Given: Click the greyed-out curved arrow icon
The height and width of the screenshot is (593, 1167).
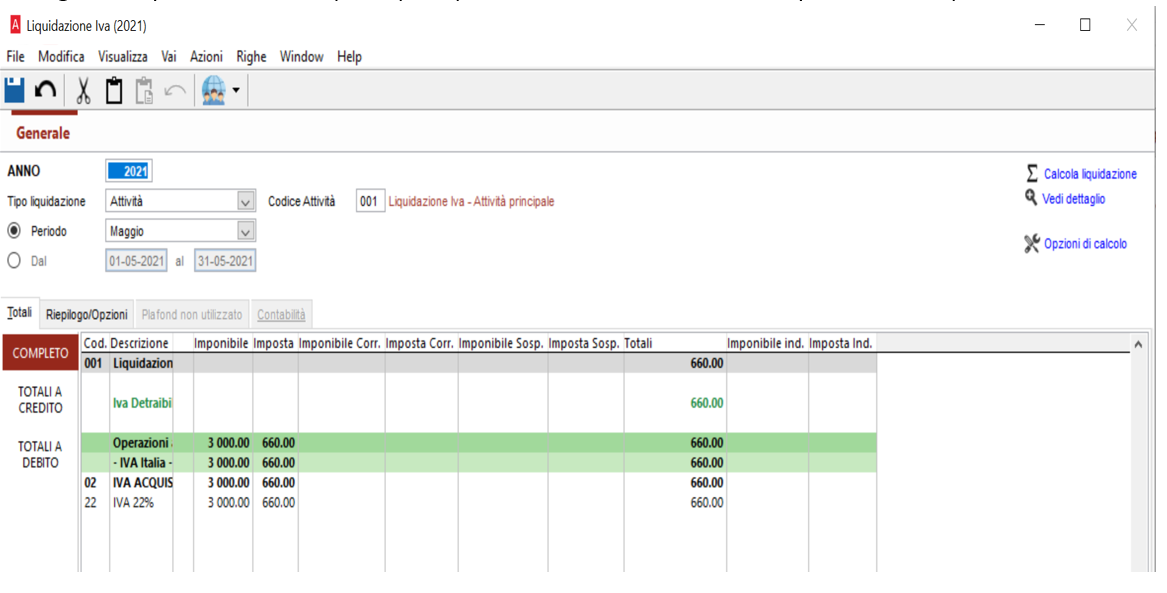Looking at the screenshot, I should pos(175,91).
